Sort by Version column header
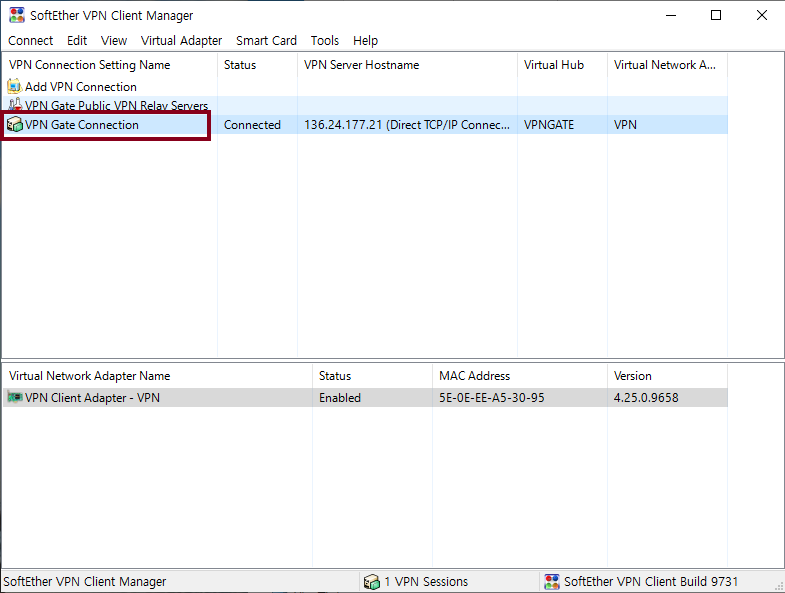 (x=667, y=376)
